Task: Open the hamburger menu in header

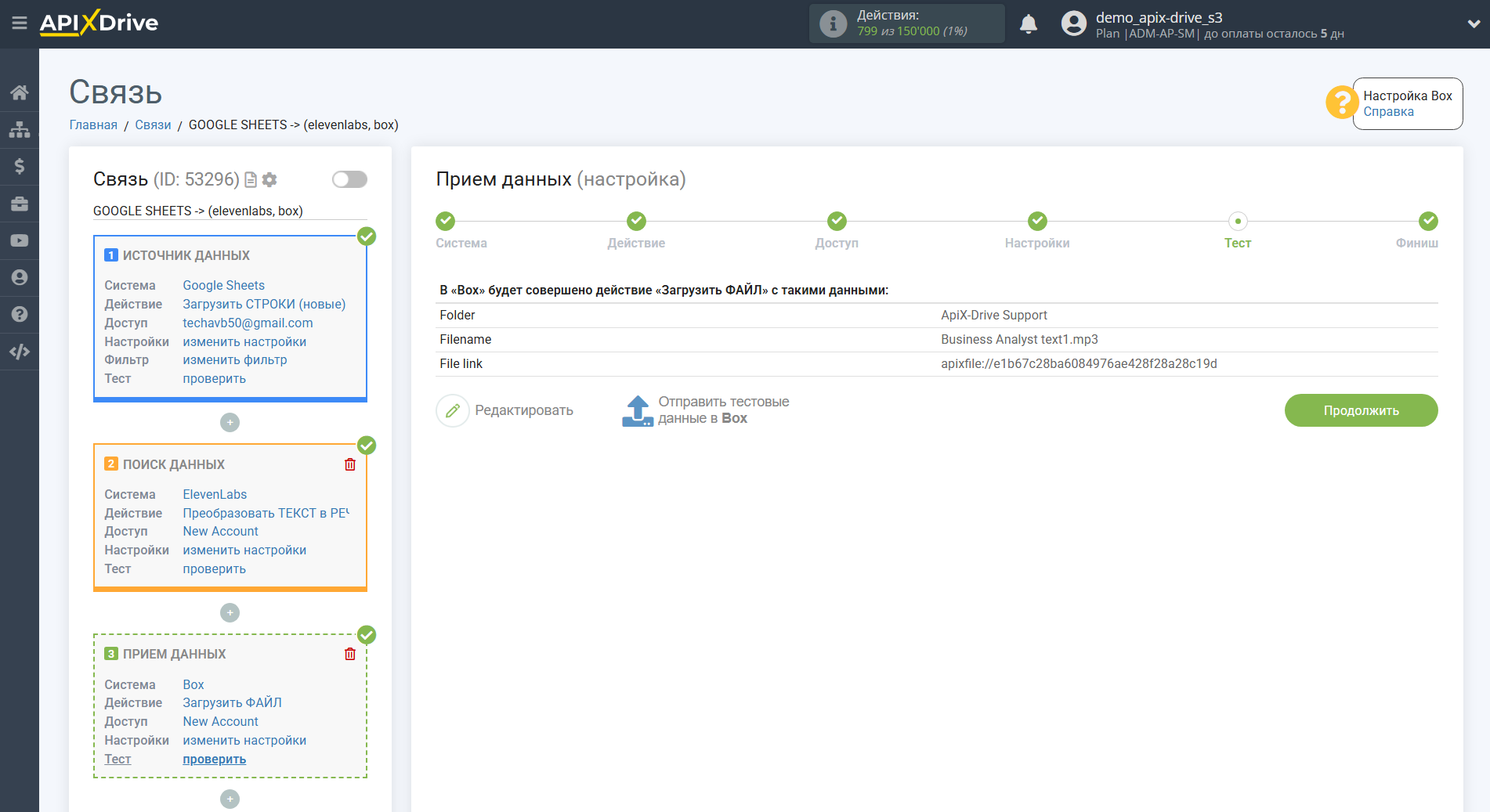Action: click(20, 23)
